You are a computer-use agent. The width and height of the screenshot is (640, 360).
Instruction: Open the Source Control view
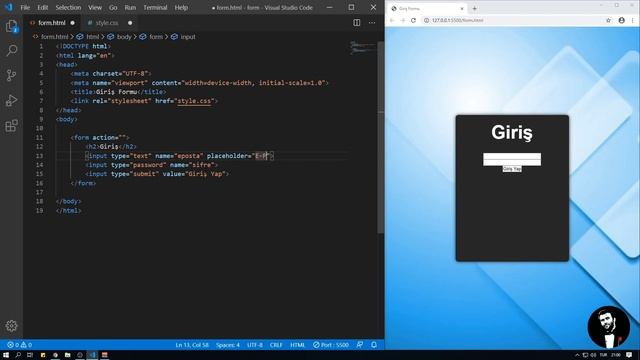(x=11, y=76)
